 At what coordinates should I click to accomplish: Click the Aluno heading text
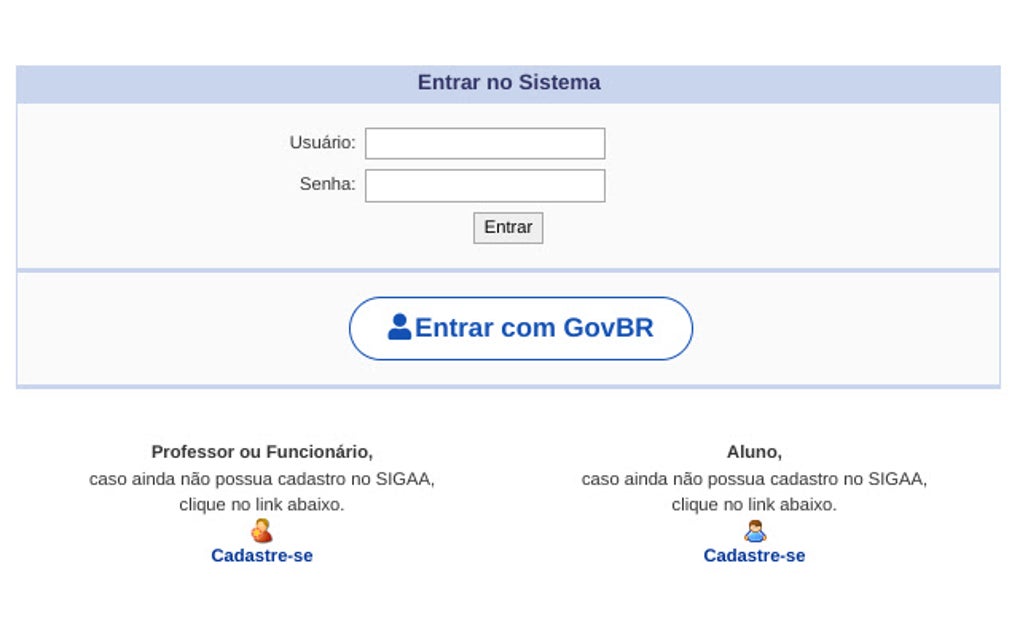(x=754, y=452)
